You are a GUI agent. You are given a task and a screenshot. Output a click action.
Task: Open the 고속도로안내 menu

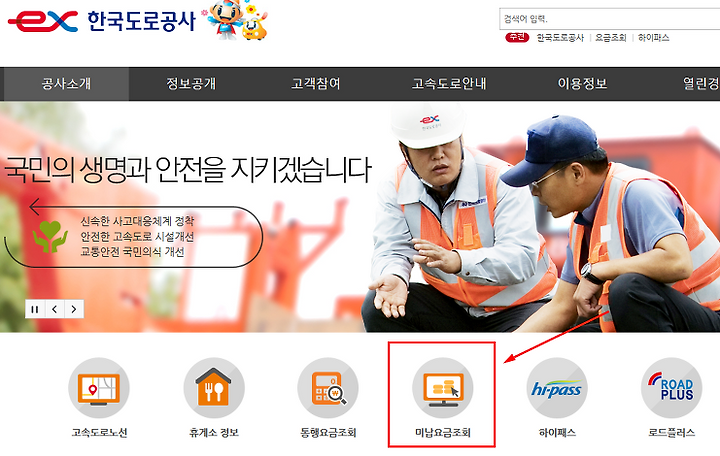[449, 84]
